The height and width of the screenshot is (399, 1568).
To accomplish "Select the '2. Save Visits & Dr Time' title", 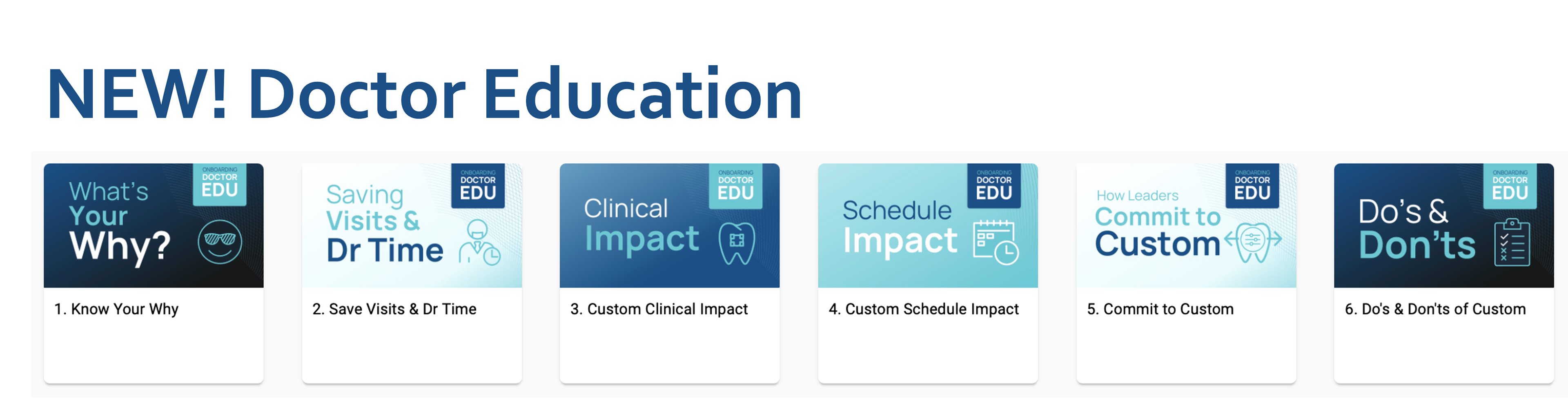I will (394, 310).
